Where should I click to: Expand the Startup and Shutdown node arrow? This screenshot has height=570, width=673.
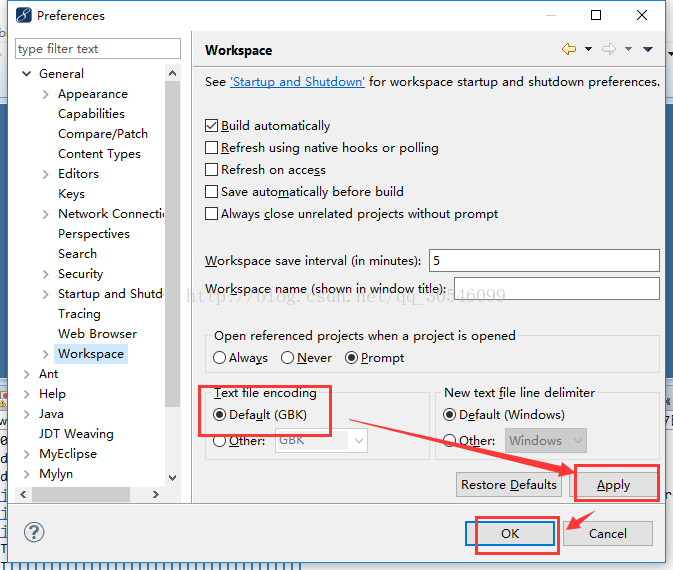[46, 294]
